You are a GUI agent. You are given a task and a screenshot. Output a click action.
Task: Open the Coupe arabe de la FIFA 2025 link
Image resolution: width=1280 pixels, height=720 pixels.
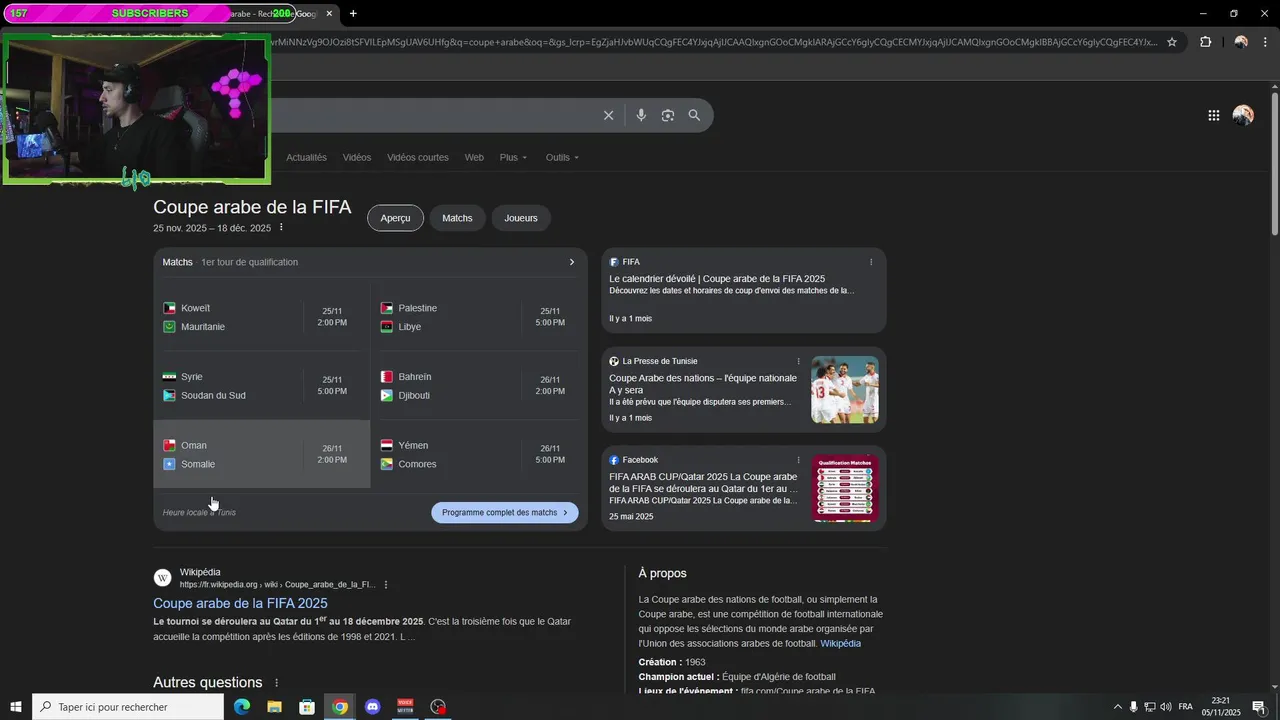tap(240, 603)
